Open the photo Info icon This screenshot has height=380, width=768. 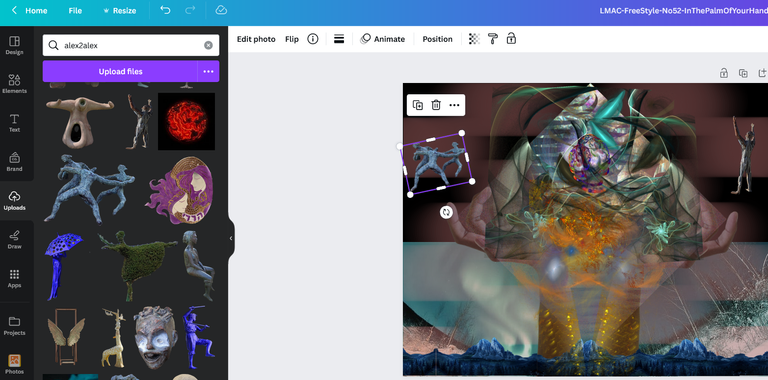click(x=312, y=39)
